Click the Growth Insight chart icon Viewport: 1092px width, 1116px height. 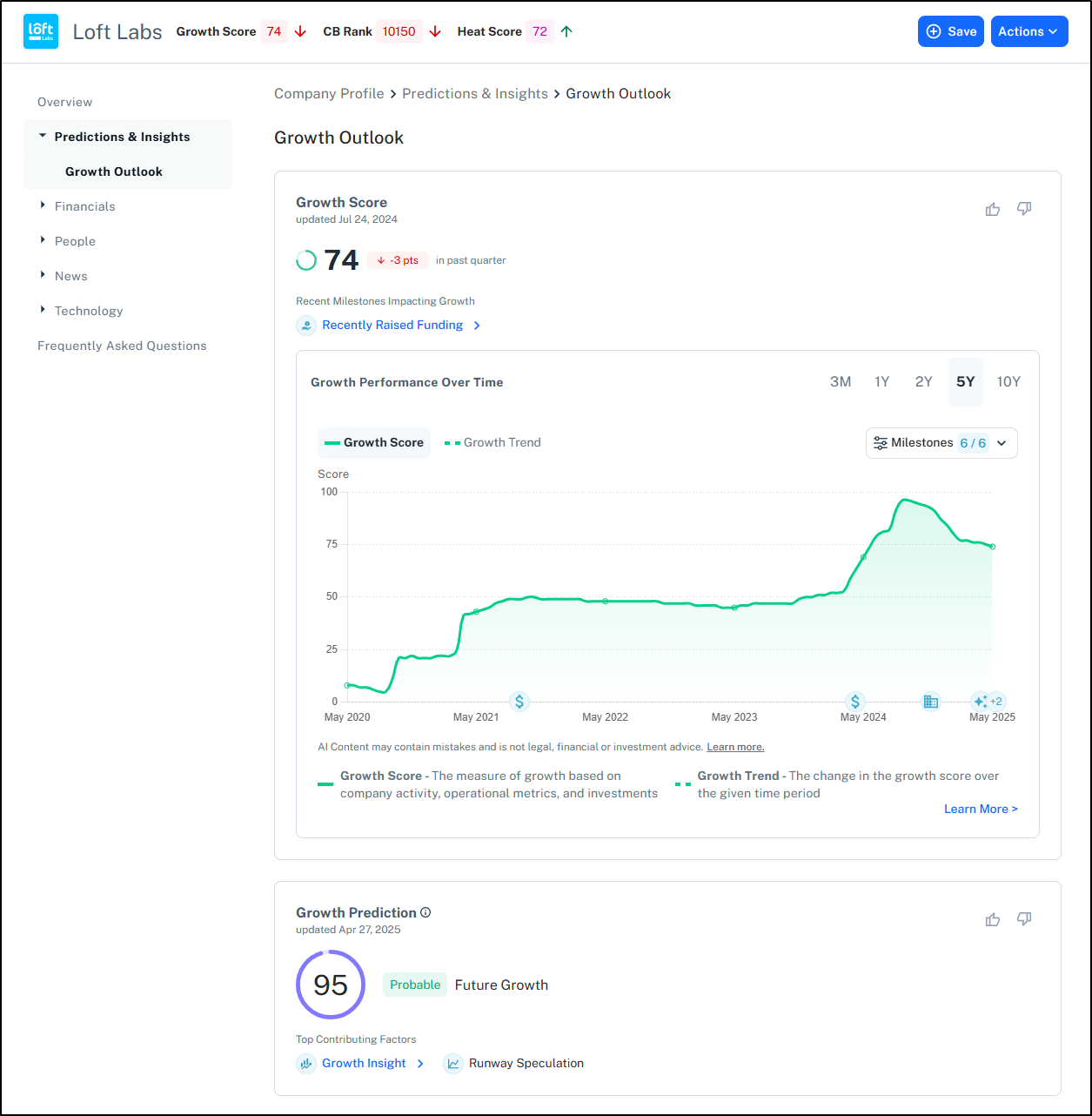click(306, 1064)
